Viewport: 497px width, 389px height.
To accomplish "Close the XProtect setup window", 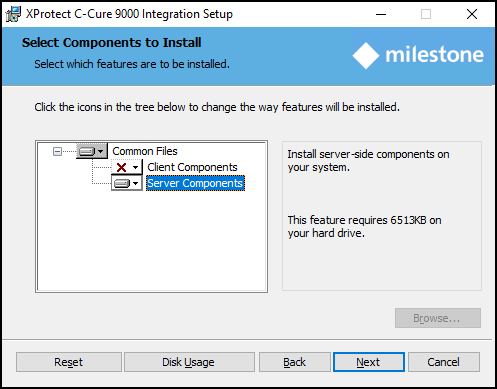I will (472, 14).
